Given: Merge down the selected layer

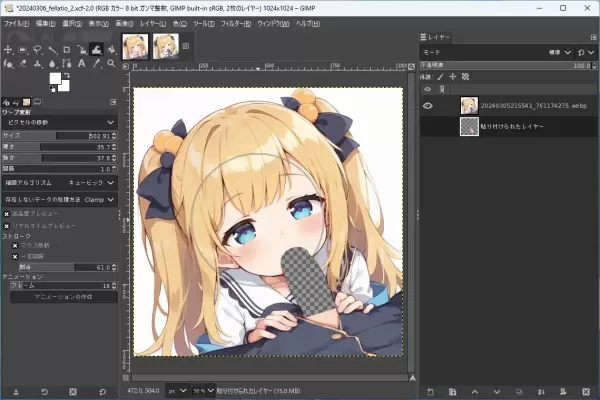Looking at the screenshot, I should 541,392.
